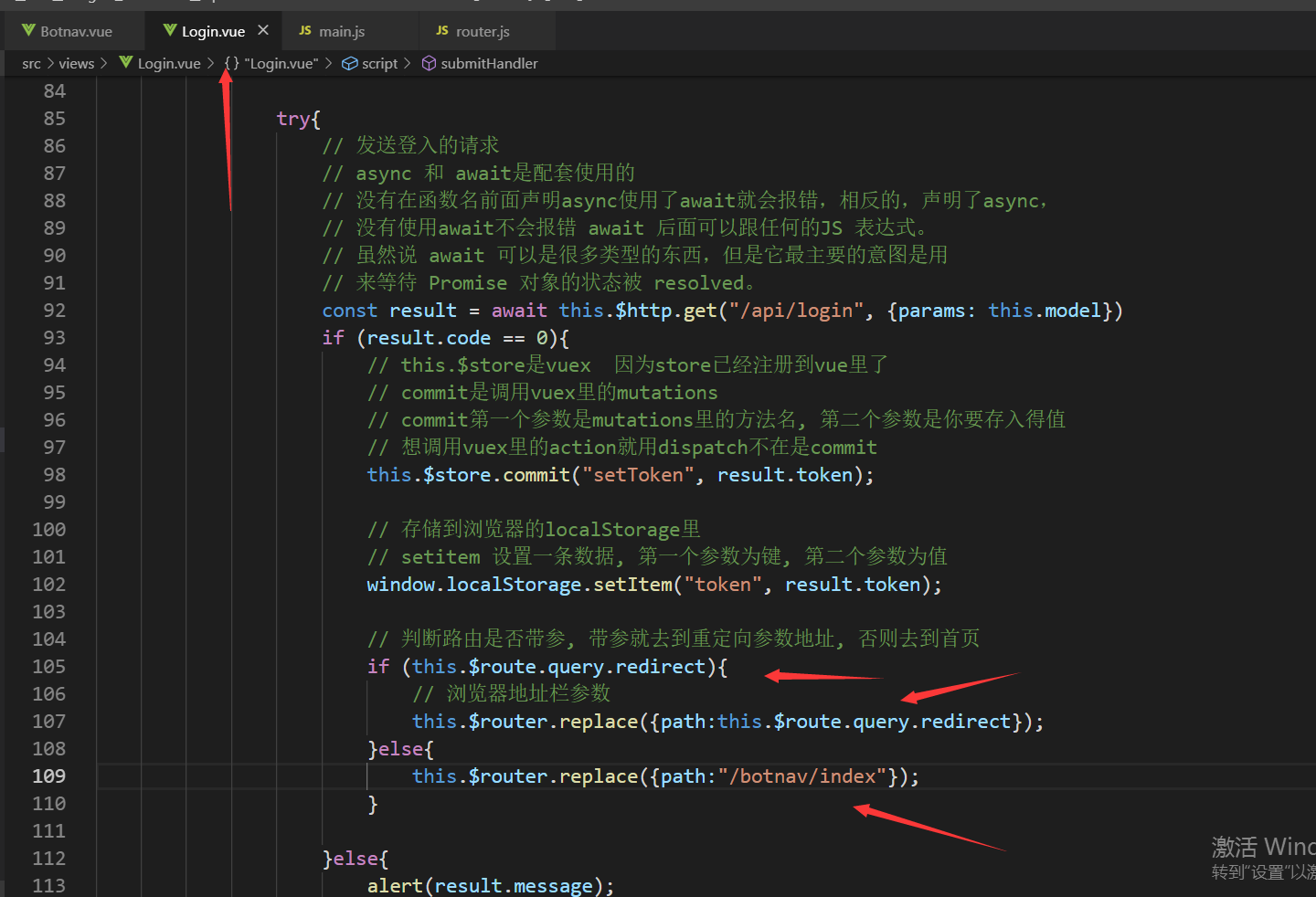Expand chevron after script breadcrumb
This screenshot has height=897, width=1316.
(x=408, y=63)
